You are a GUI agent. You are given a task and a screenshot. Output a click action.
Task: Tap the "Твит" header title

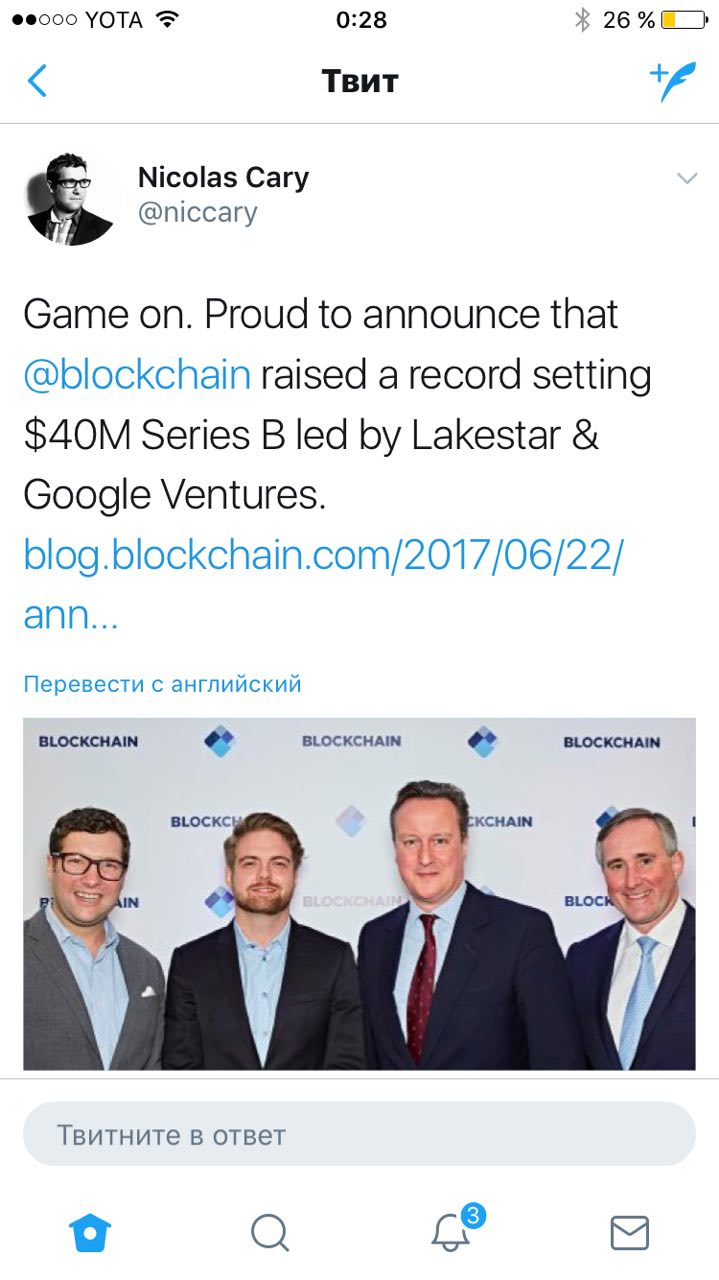[x=359, y=81]
